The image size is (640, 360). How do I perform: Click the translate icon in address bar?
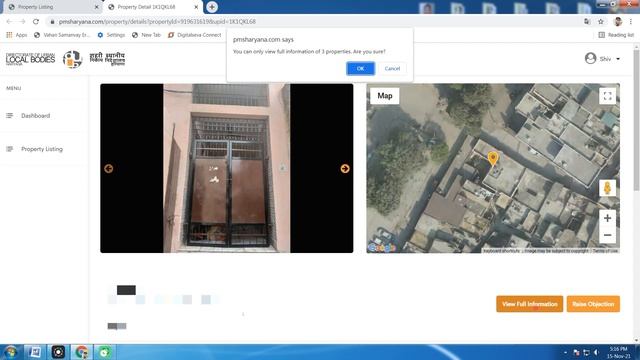(x=587, y=22)
